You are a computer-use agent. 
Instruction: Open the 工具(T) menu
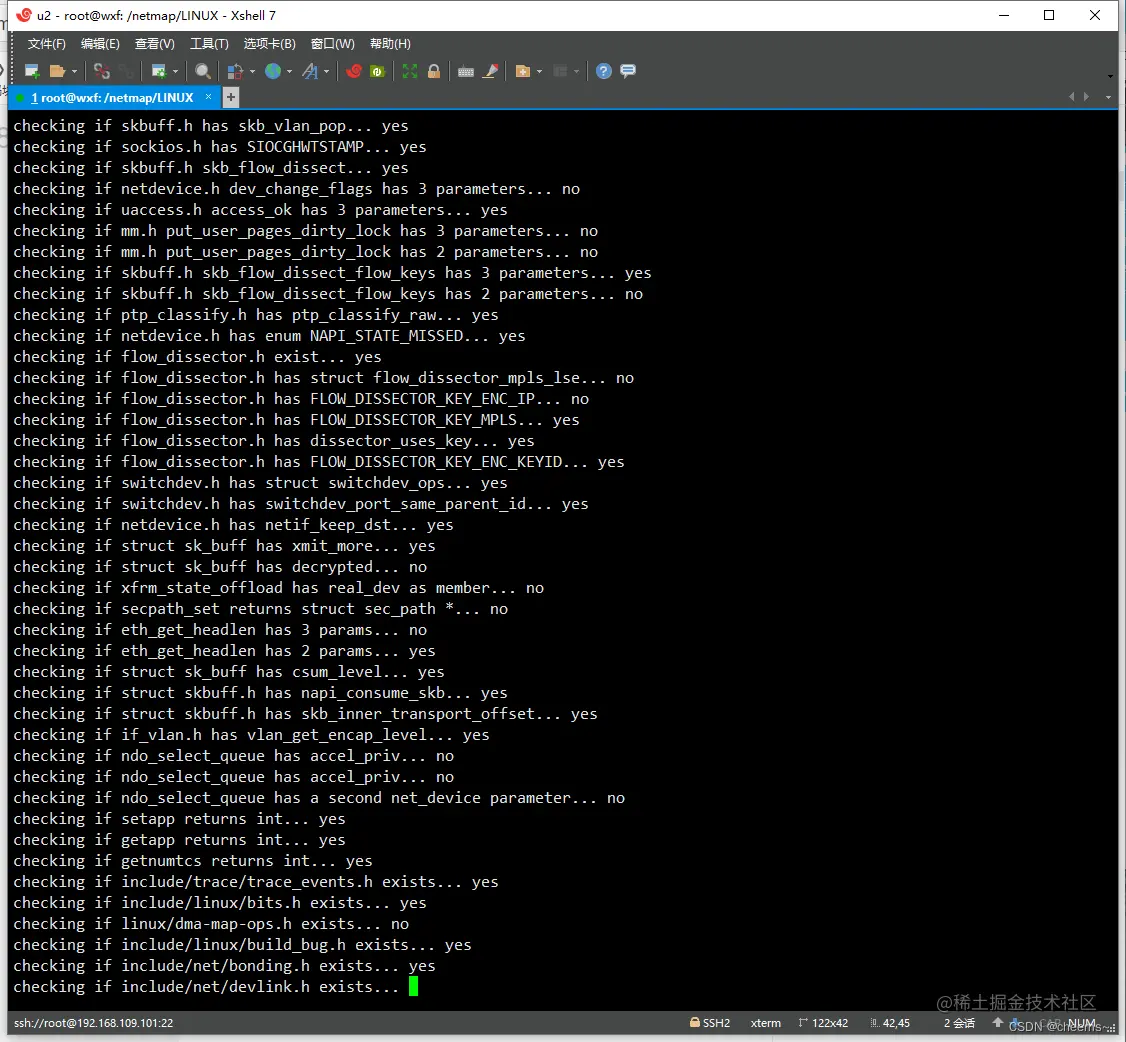209,44
